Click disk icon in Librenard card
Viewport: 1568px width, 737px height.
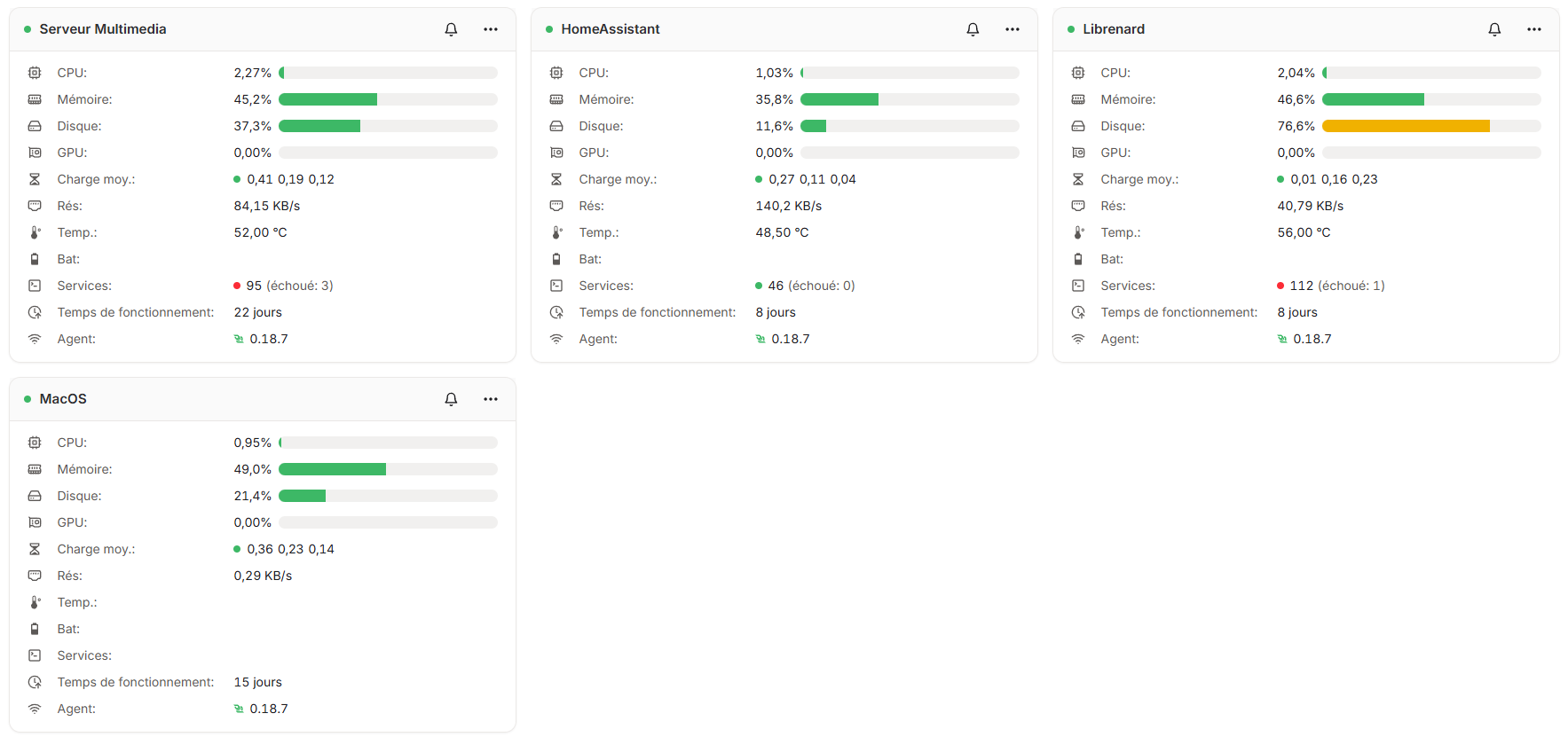pyautogui.click(x=1078, y=126)
